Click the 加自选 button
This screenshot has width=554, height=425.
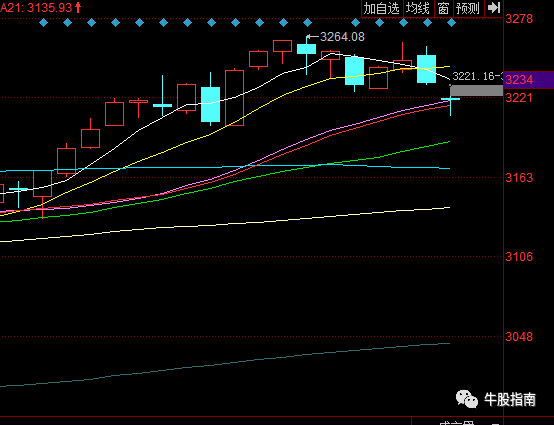tap(382, 8)
